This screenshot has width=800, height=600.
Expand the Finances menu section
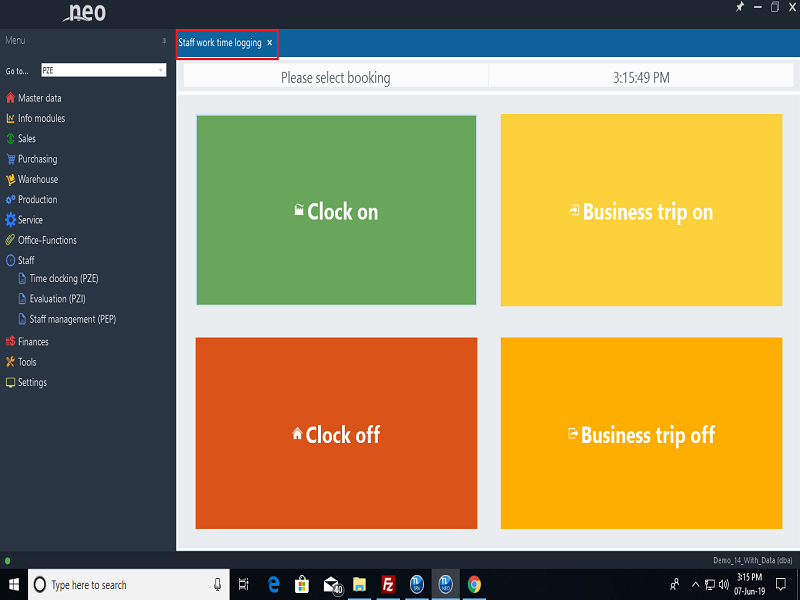32,342
